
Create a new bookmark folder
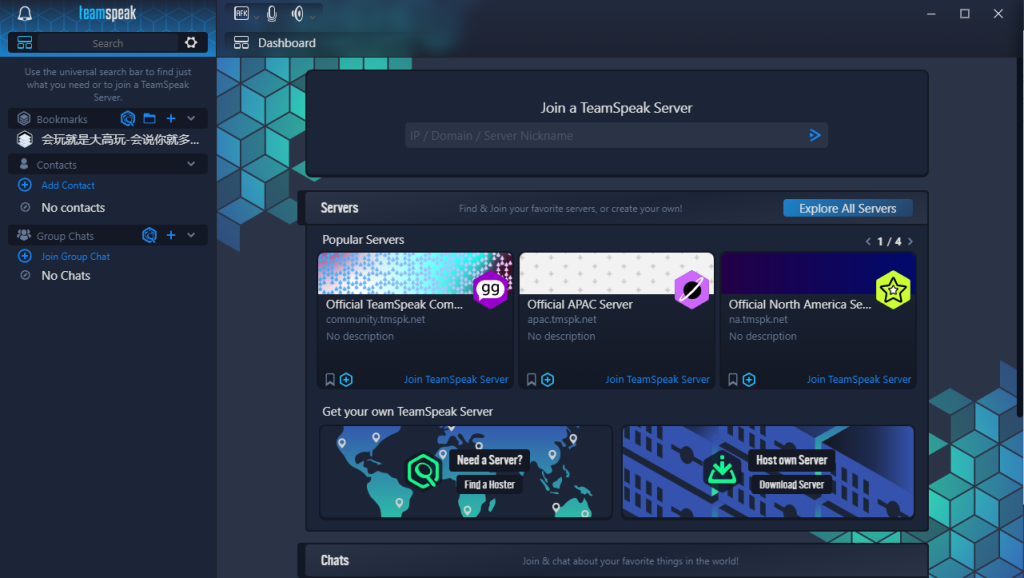(149, 119)
